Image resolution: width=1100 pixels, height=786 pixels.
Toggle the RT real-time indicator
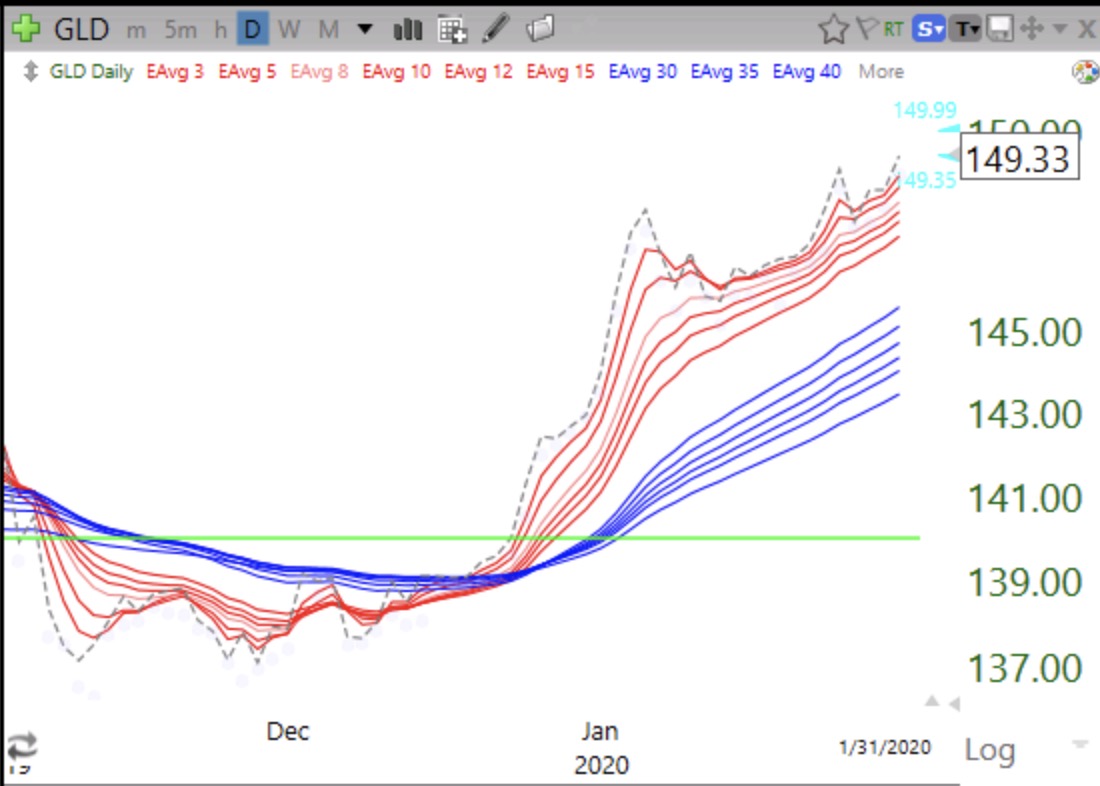click(x=893, y=29)
